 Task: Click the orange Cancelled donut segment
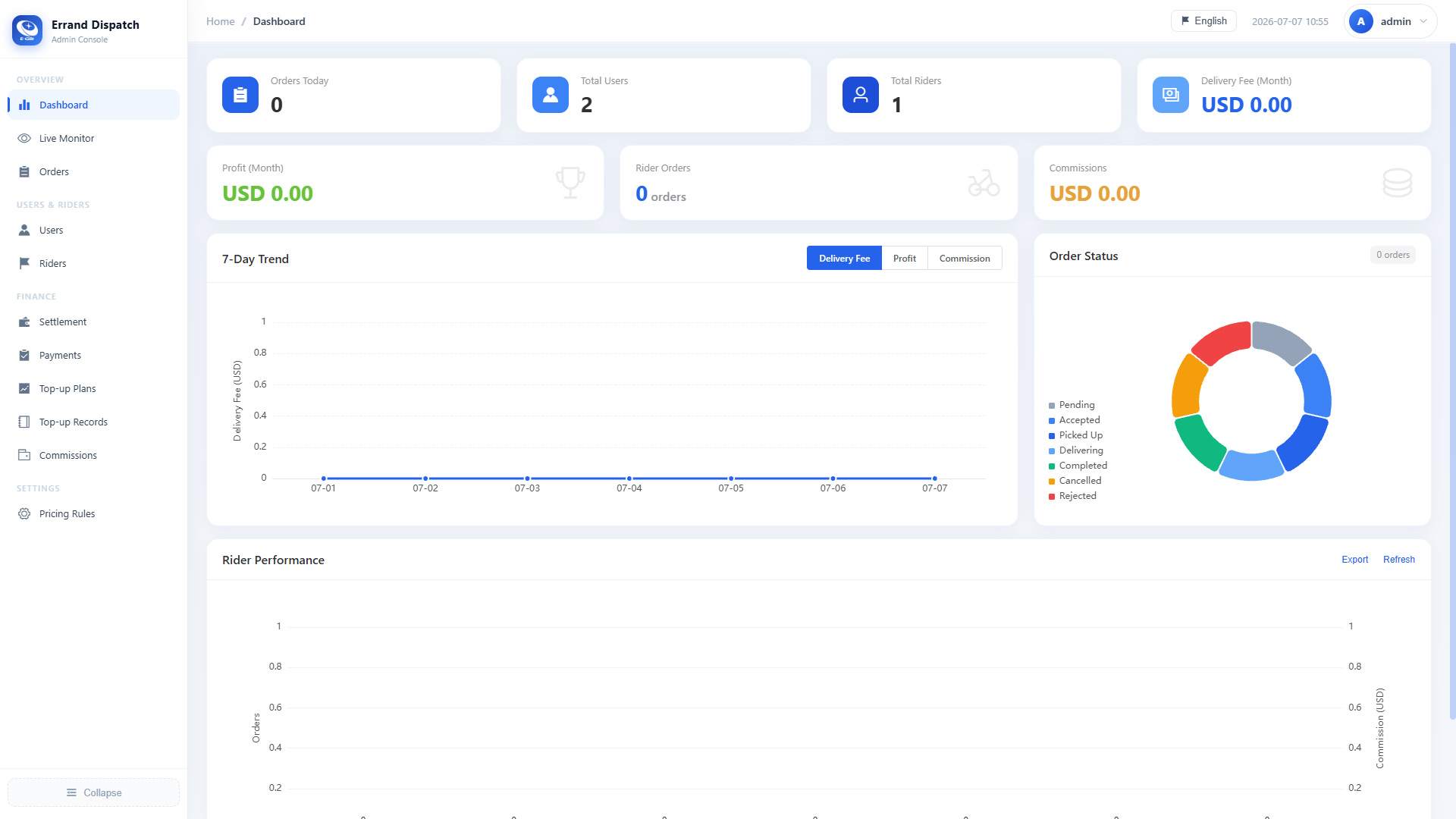1188,385
